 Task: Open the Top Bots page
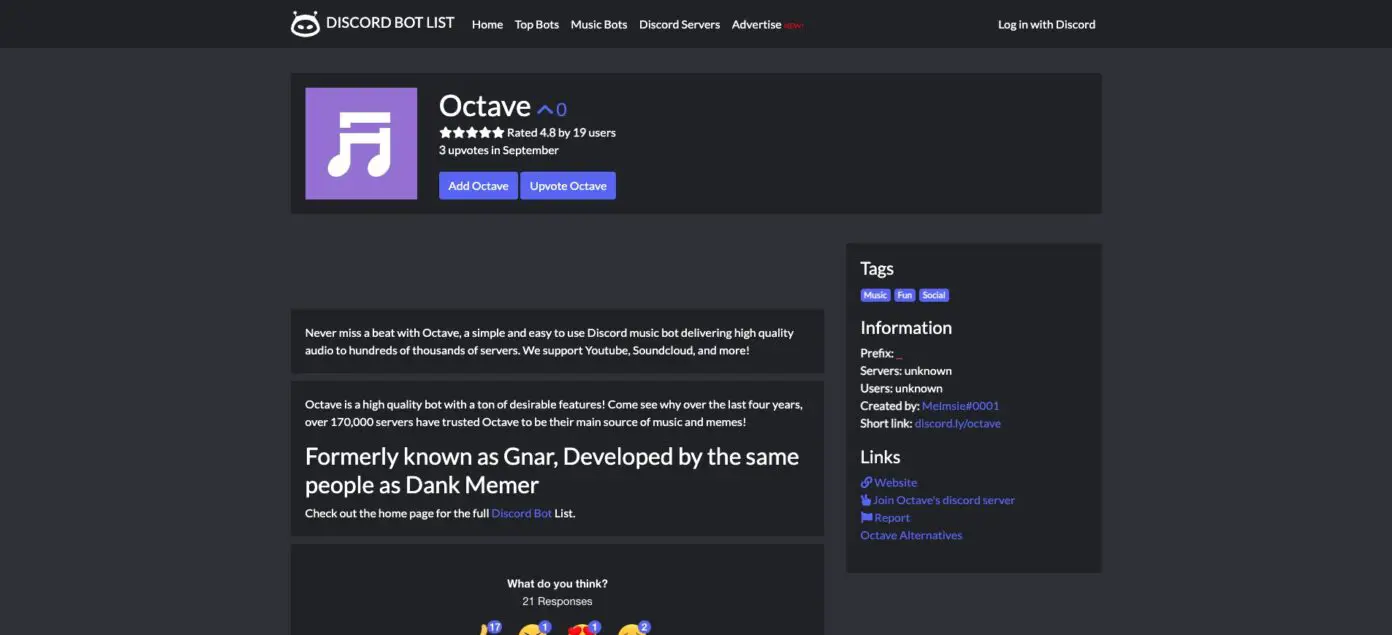coord(536,24)
